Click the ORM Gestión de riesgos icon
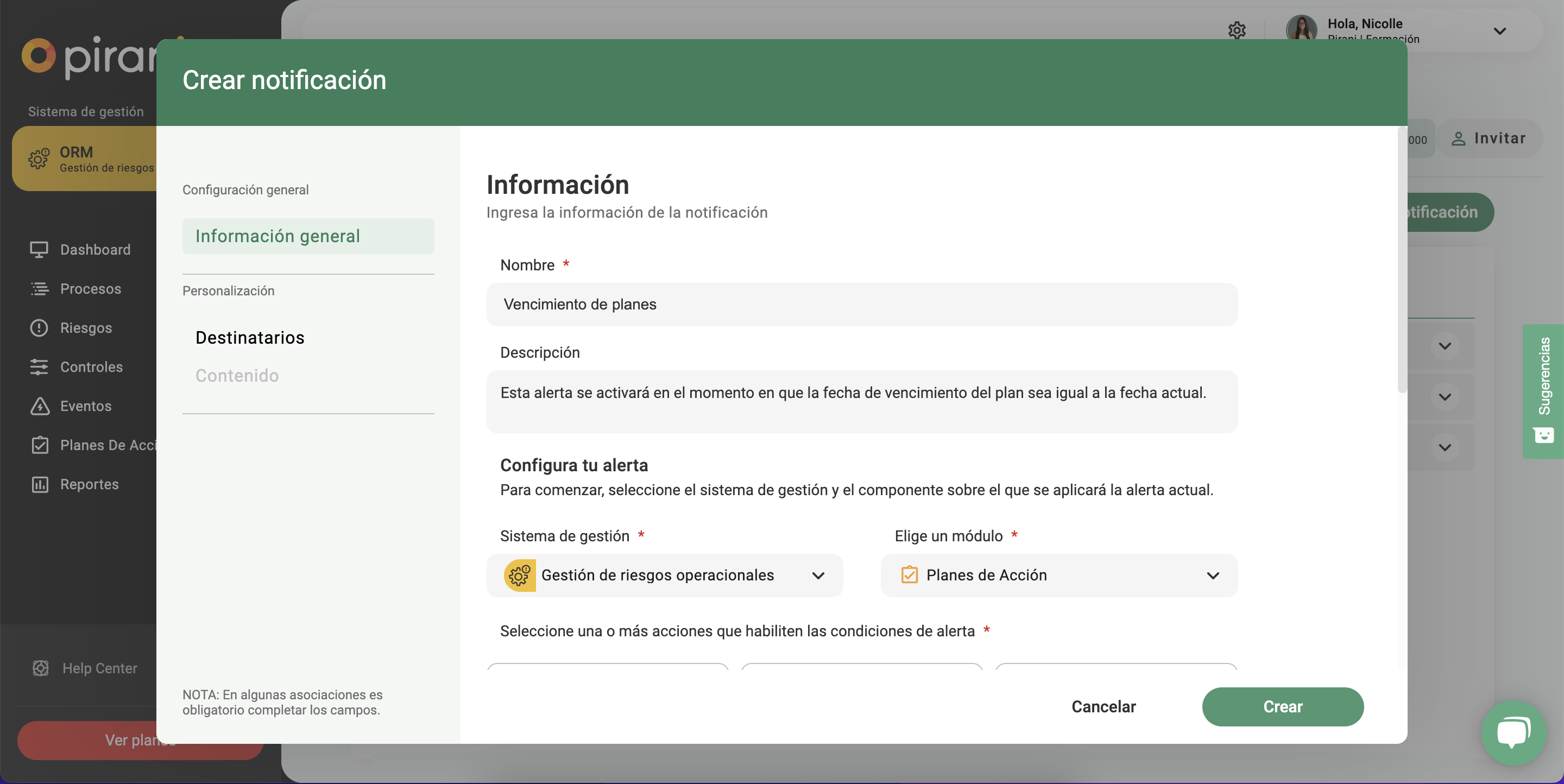The width and height of the screenshot is (1564, 784). [39, 159]
